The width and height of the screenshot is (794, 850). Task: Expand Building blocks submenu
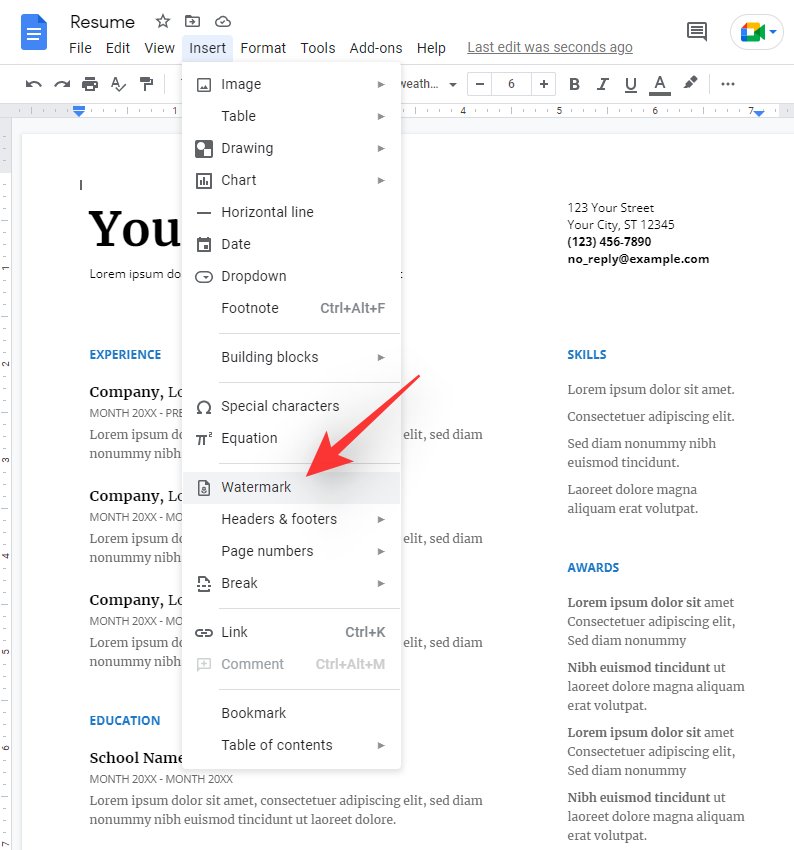(292, 357)
